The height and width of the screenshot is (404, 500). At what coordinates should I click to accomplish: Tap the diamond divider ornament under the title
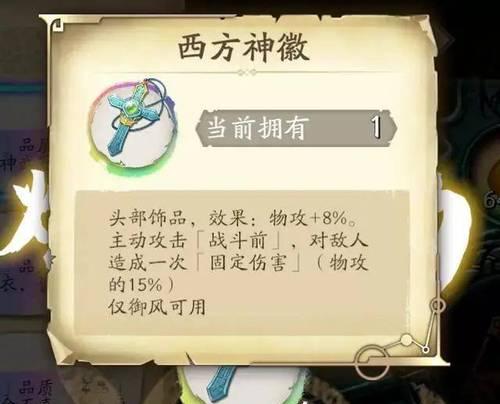tap(247, 72)
